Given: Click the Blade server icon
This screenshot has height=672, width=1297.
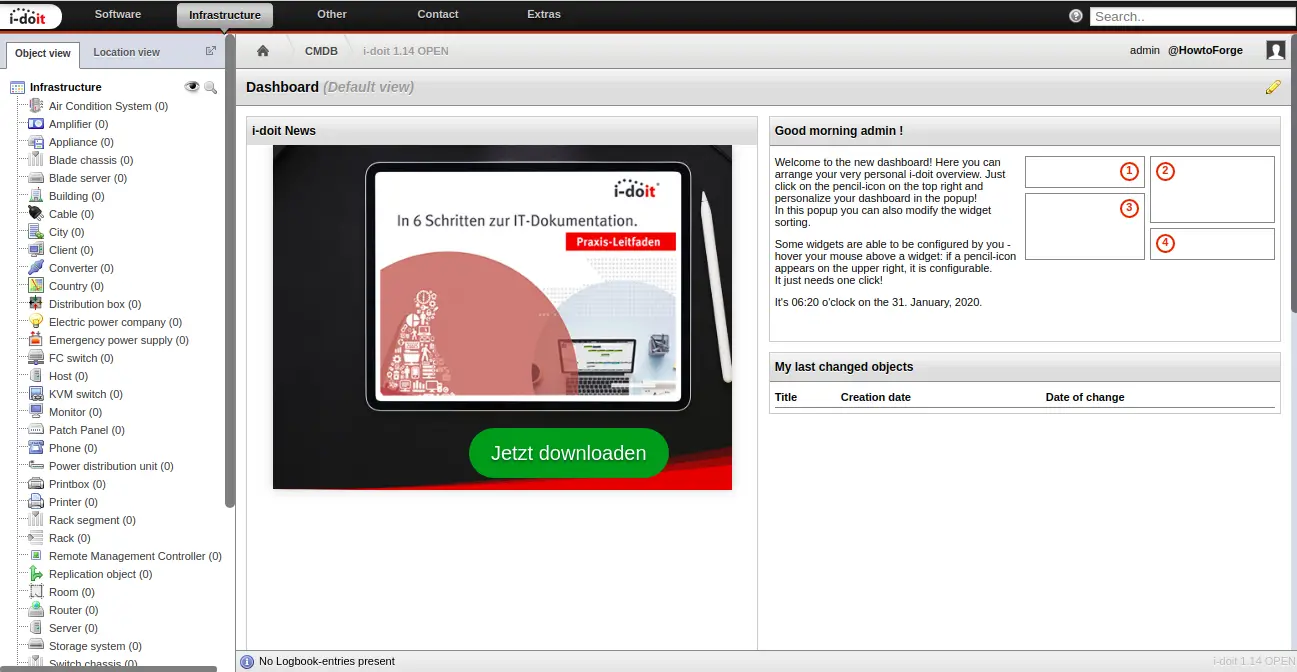Looking at the screenshot, I should coord(36,178).
